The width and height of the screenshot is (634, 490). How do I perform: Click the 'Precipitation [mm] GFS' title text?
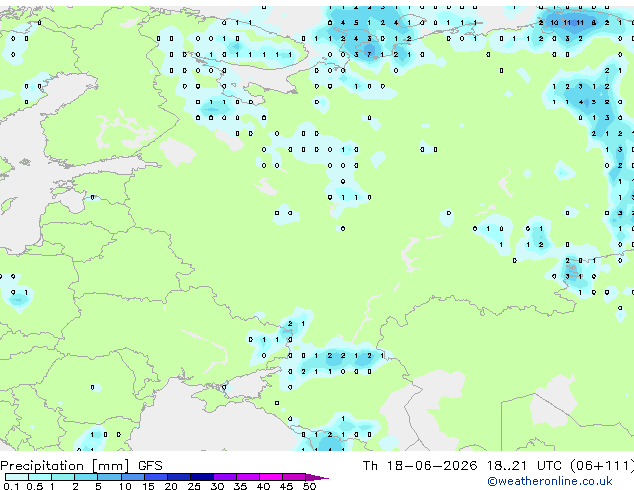click(x=81, y=466)
